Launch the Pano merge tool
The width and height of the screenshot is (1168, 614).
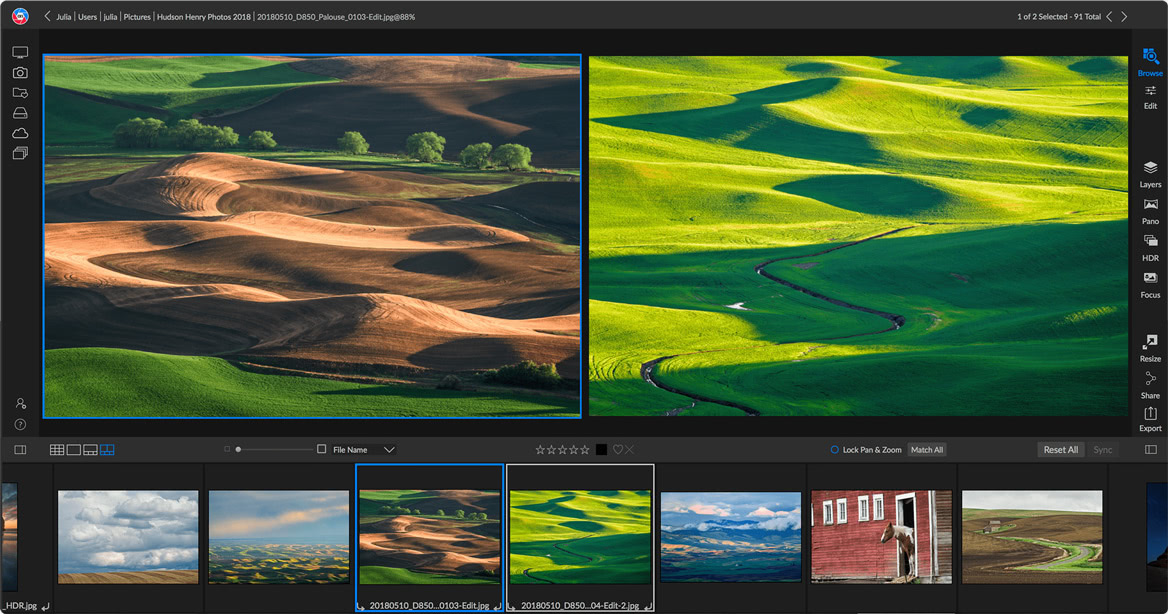pyautogui.click(x=1150, y=211)
